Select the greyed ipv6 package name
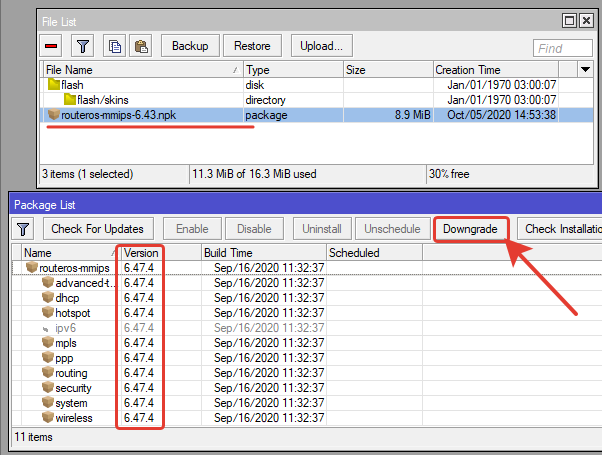 pos(66,328)
